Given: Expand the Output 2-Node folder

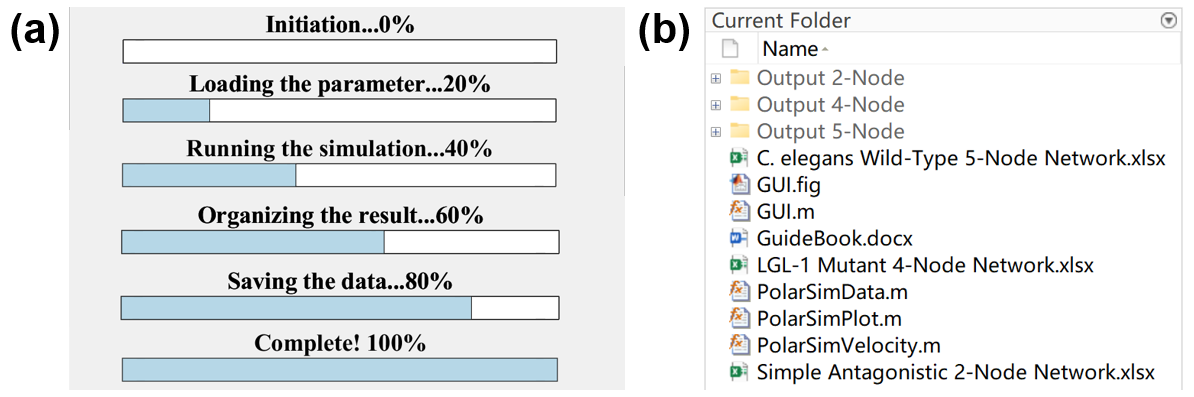Looking at the screenshot, I should pos(715,78).
